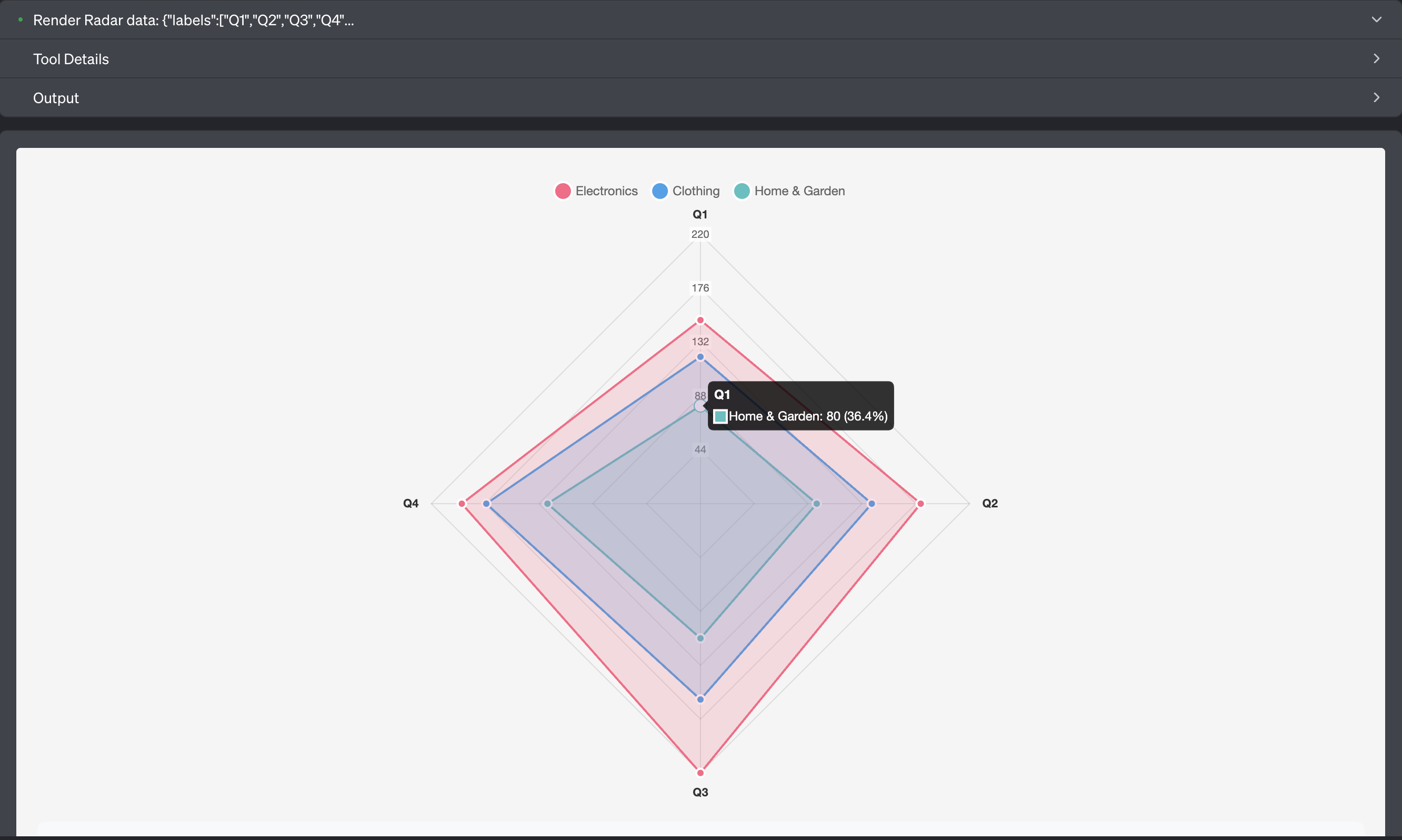
Task: Expand the Output section arrow
Action: pos(1376,98)
